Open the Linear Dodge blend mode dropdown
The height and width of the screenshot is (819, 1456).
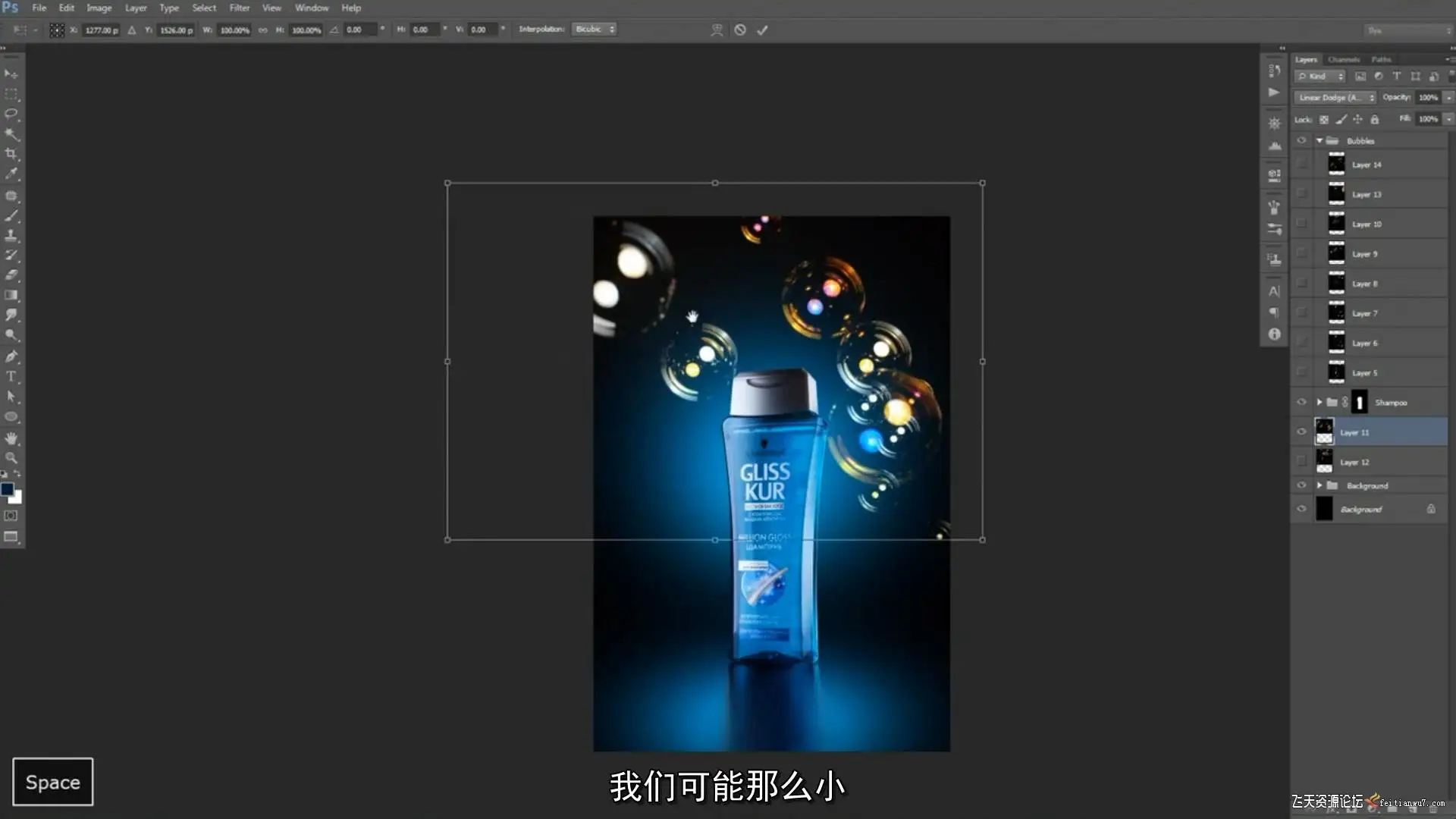1336,97
